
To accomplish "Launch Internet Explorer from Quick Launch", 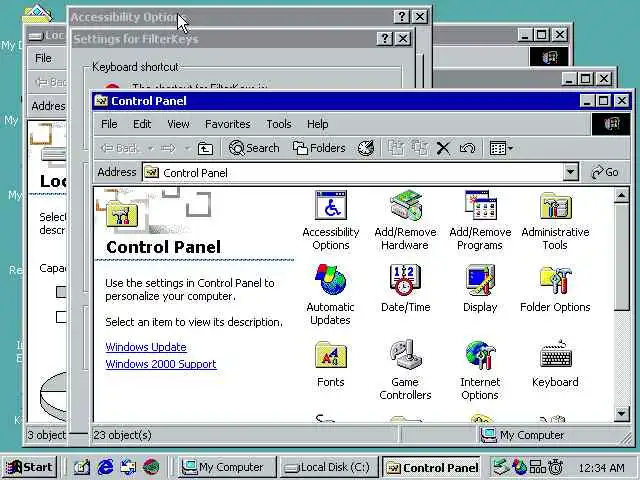I will pyautogui.click(x=105, y=467).
